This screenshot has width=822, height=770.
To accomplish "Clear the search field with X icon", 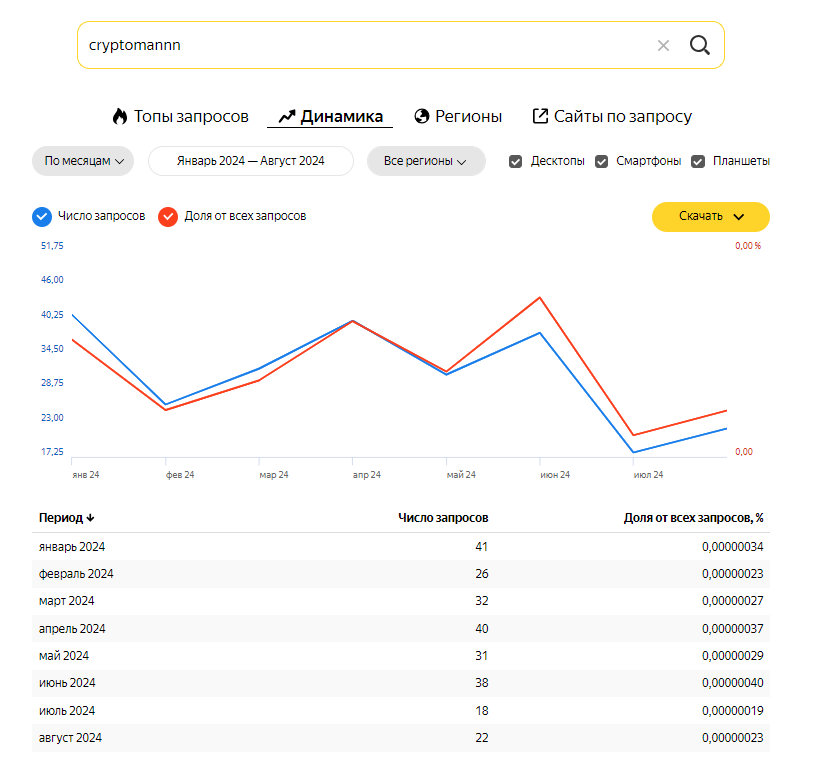I will (663, 45).
